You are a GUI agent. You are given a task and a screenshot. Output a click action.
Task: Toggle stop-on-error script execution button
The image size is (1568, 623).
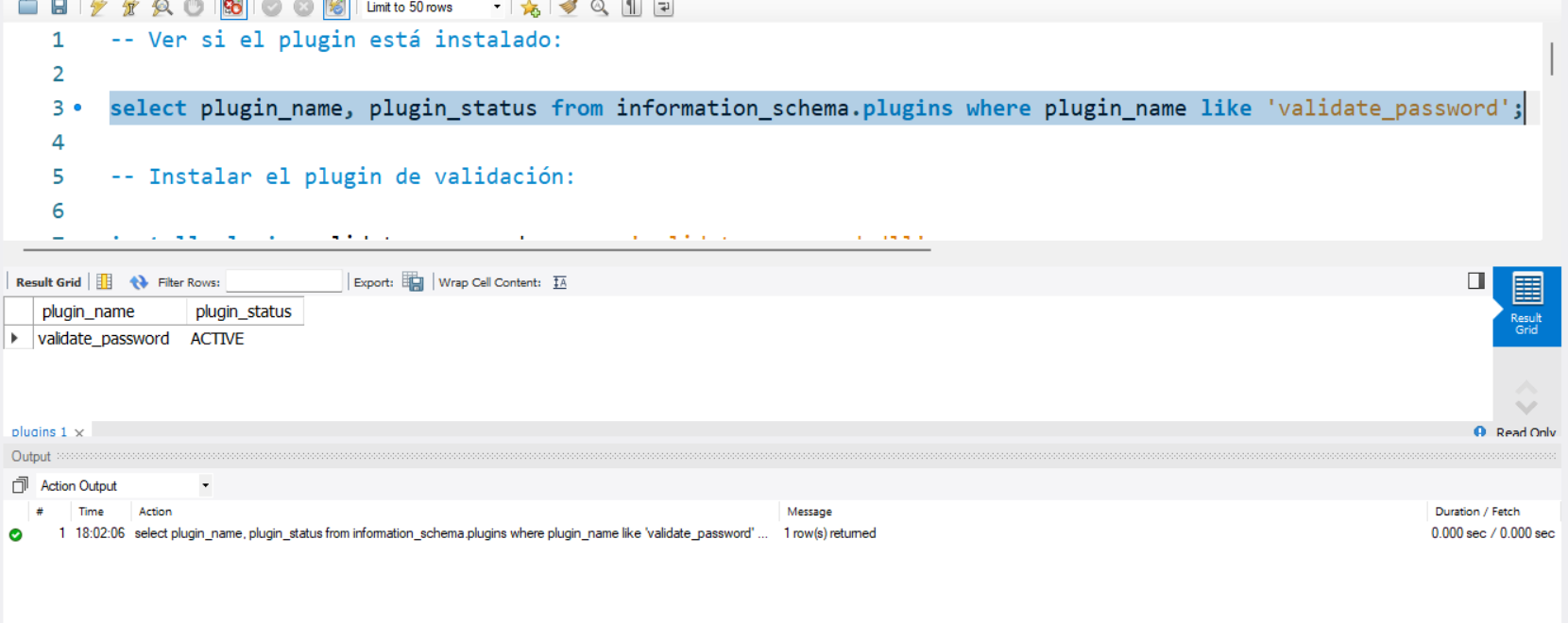point(232,8)
